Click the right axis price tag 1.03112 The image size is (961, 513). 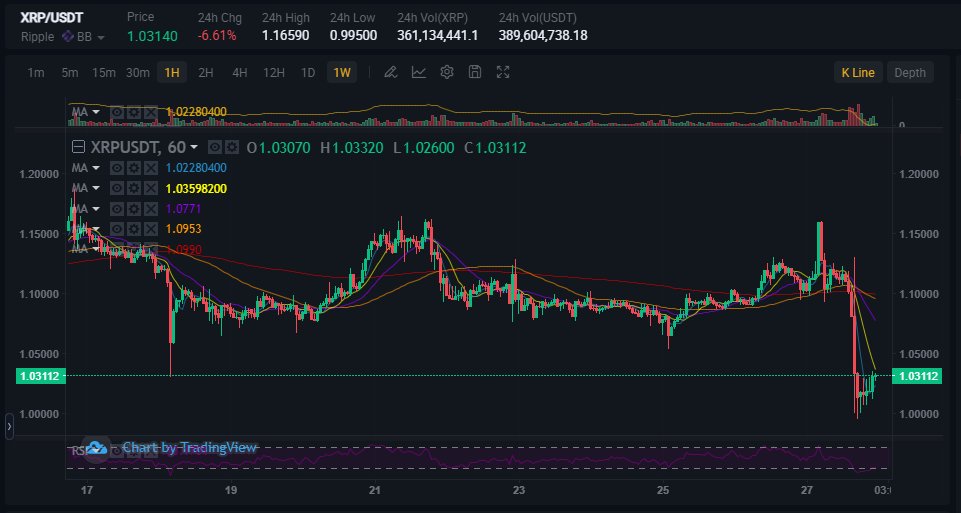point(917,376)
